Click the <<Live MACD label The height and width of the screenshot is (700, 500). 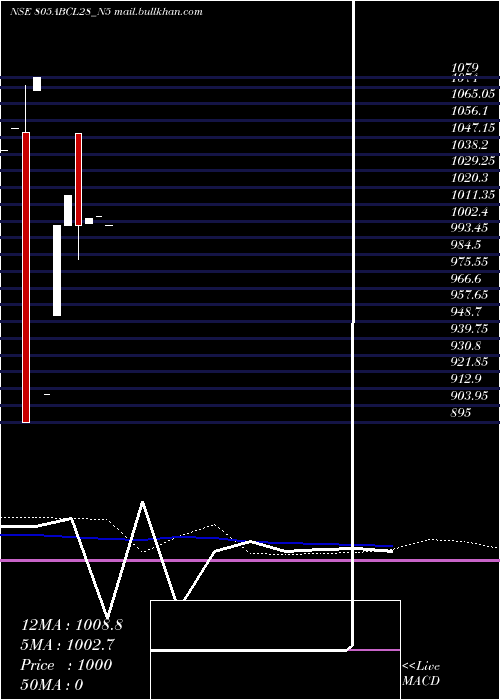(x=421, y=673)
